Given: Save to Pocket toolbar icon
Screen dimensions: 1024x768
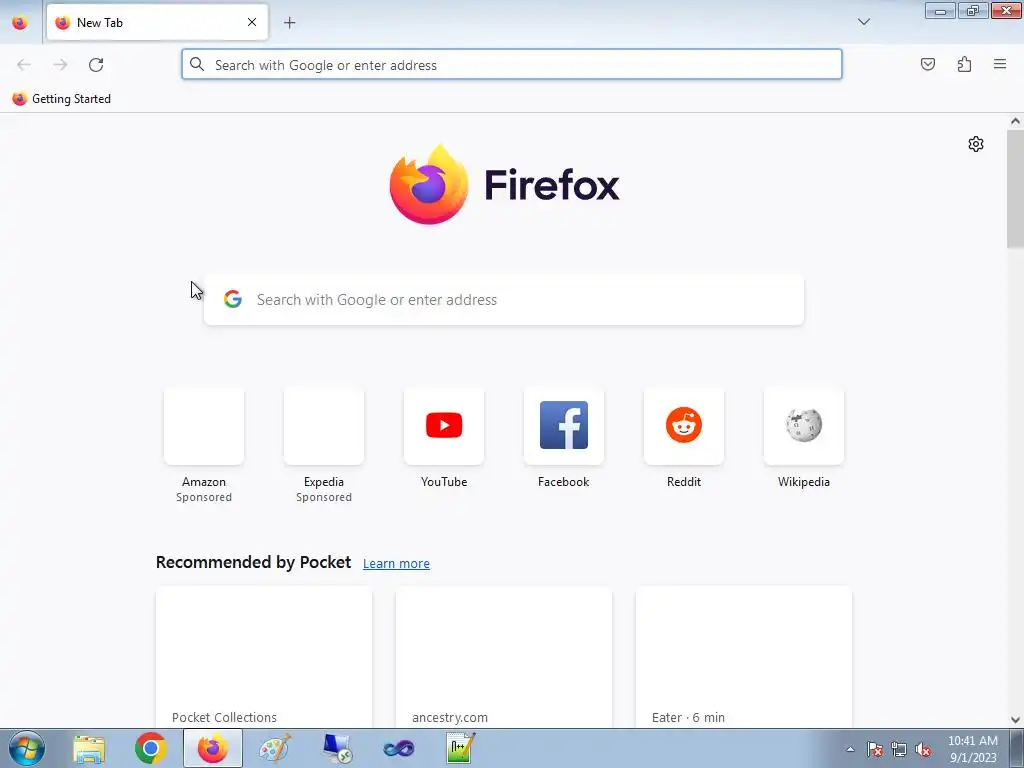Looking at the screenshot, I should click(x=927, y=64).
